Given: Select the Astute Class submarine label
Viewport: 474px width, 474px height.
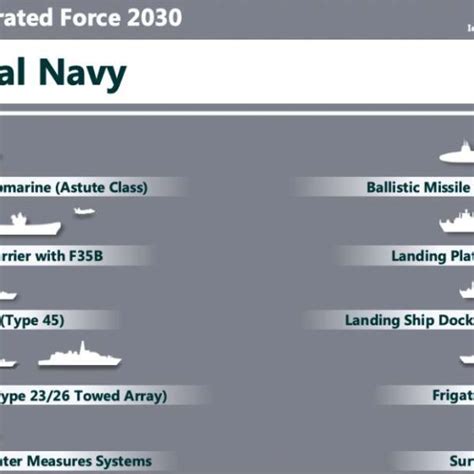Looking at the screenshot, I should [74, 187].
